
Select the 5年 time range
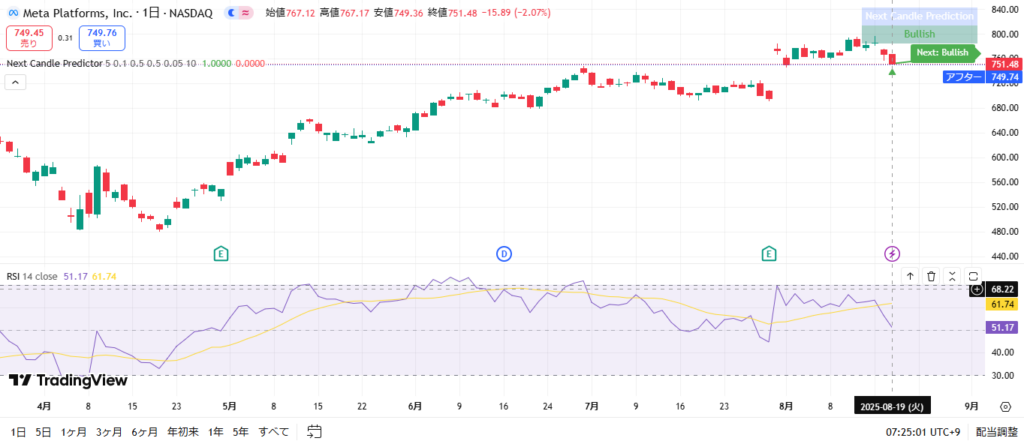[x=240, y=432]
